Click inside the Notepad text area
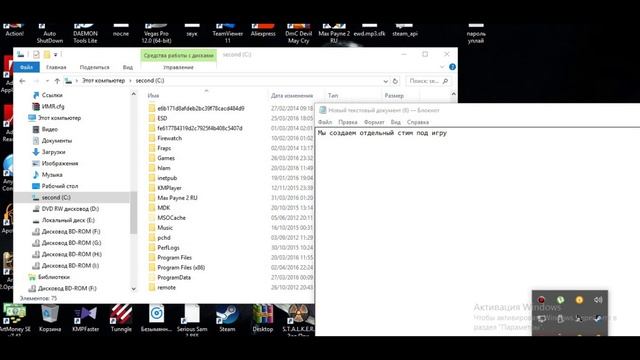The height and width of the screenshot is (360, 640). coord(478,231)
